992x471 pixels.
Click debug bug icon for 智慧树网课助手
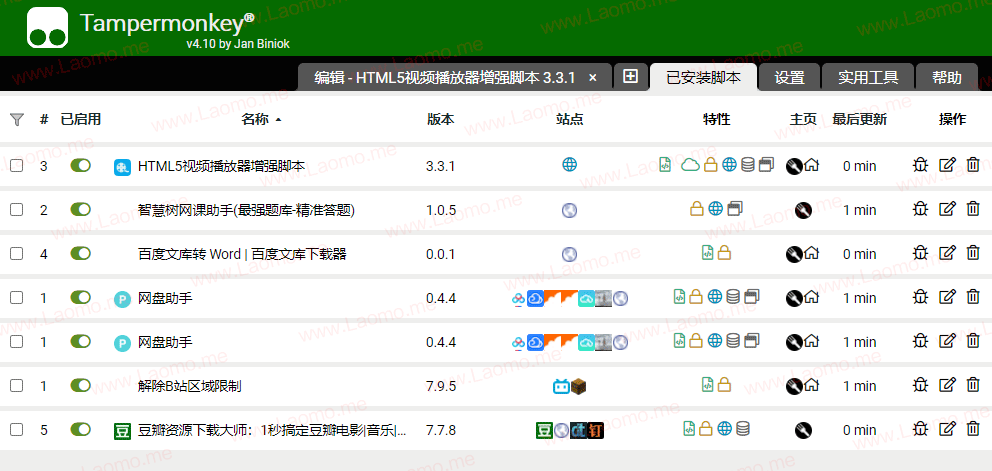[920, 209]
